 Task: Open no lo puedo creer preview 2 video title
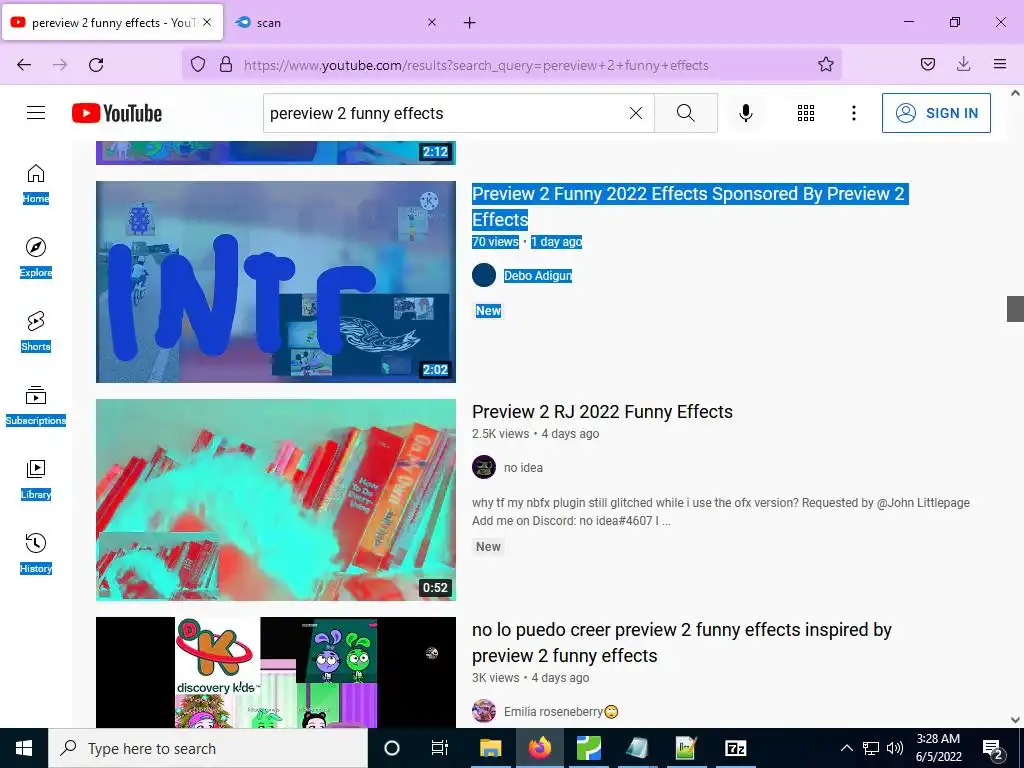(682, 643)
